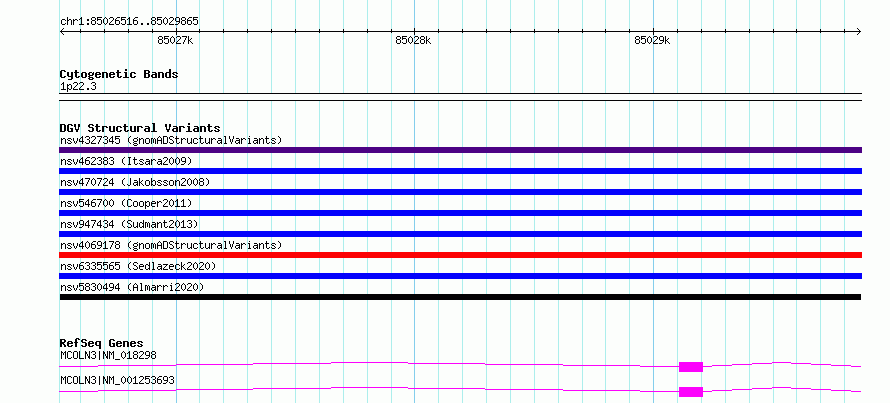Select the dark purple nsv4327345 variant bar

coord(460,150)
